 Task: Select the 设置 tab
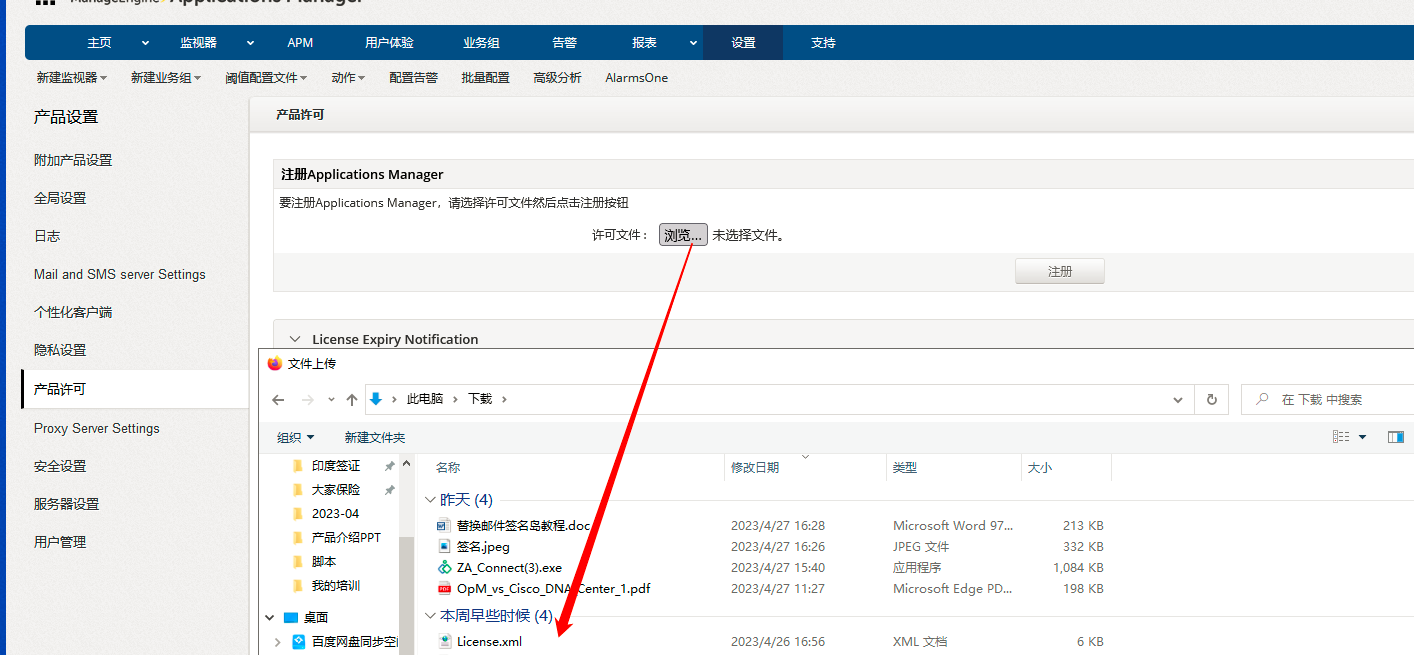743,43
